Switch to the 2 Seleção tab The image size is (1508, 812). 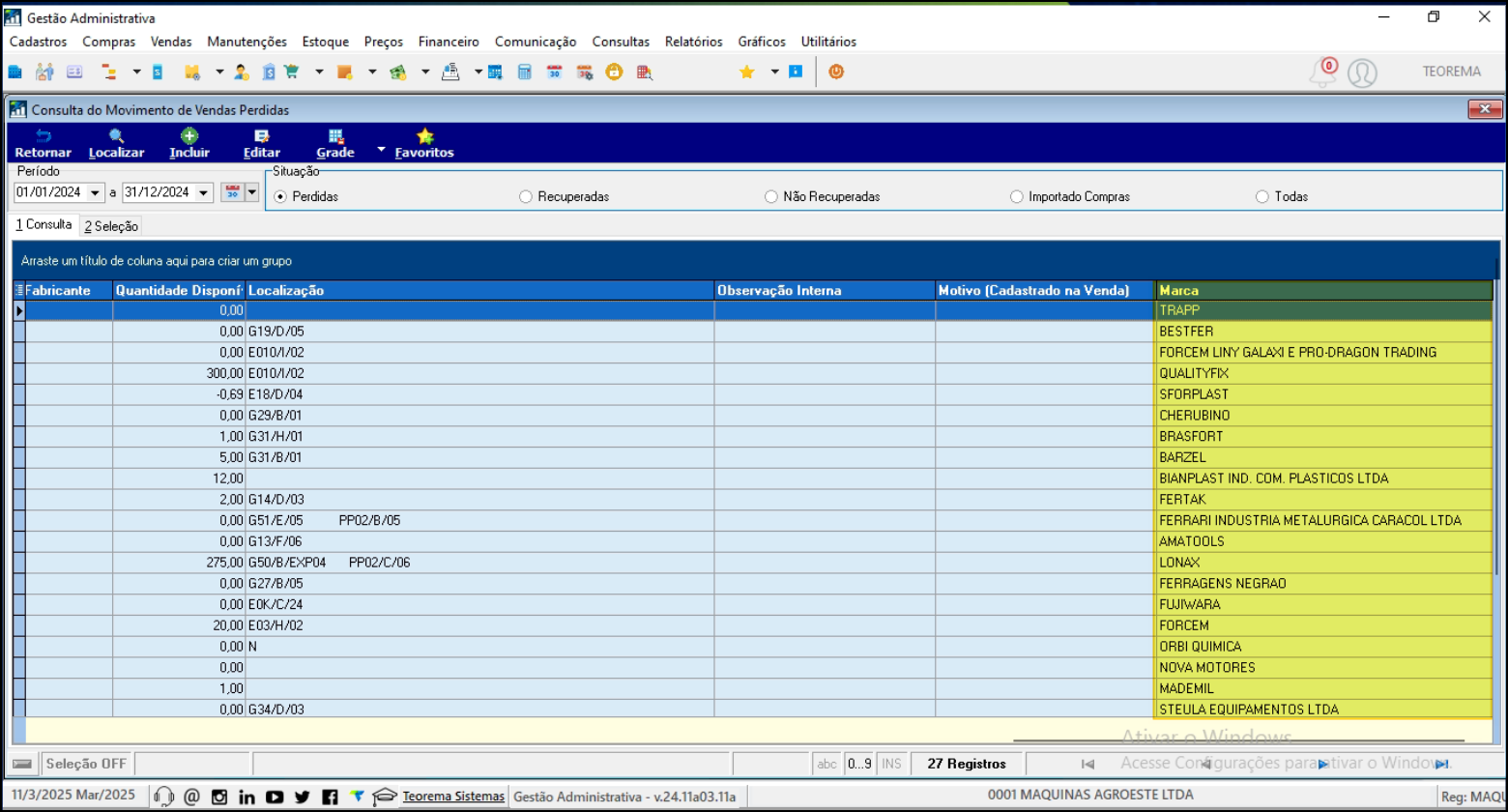coord(111,226)
